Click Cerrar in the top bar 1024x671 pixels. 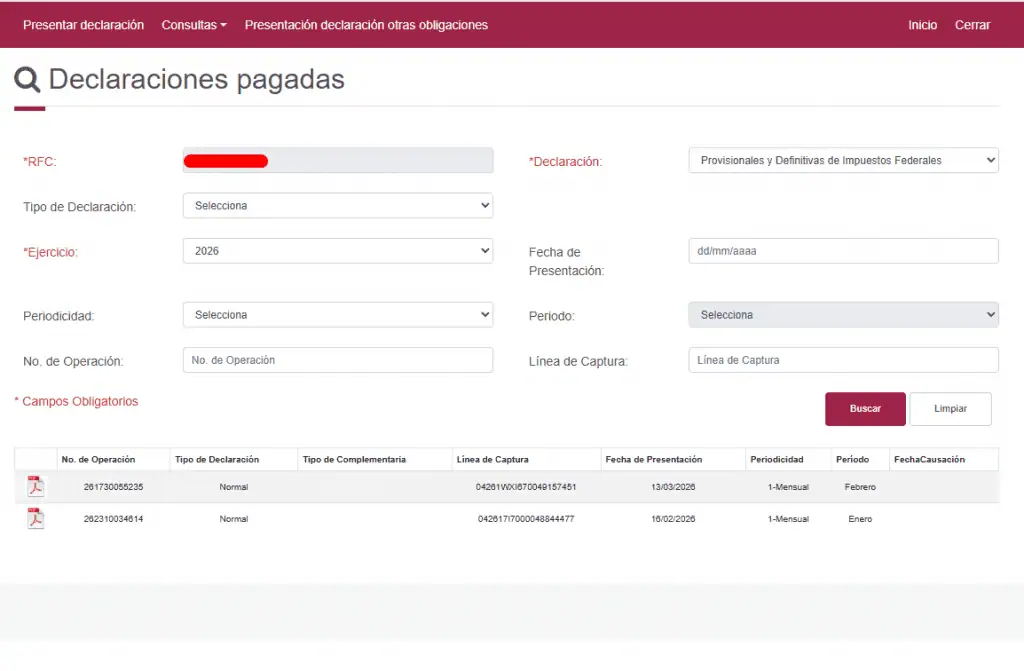(972, 25)
